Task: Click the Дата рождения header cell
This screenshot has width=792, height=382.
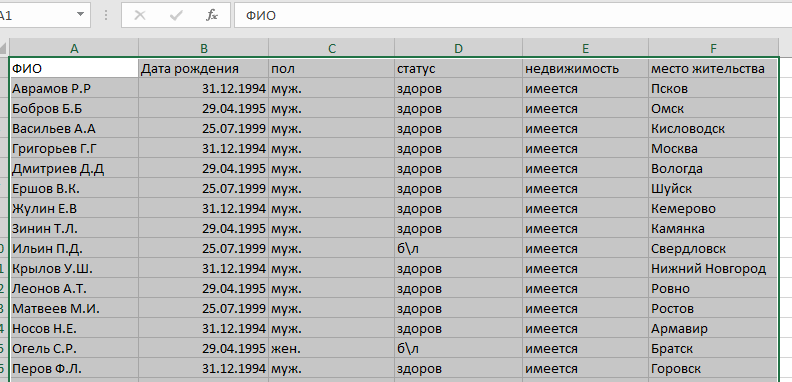Action: [x=204, y=68]
